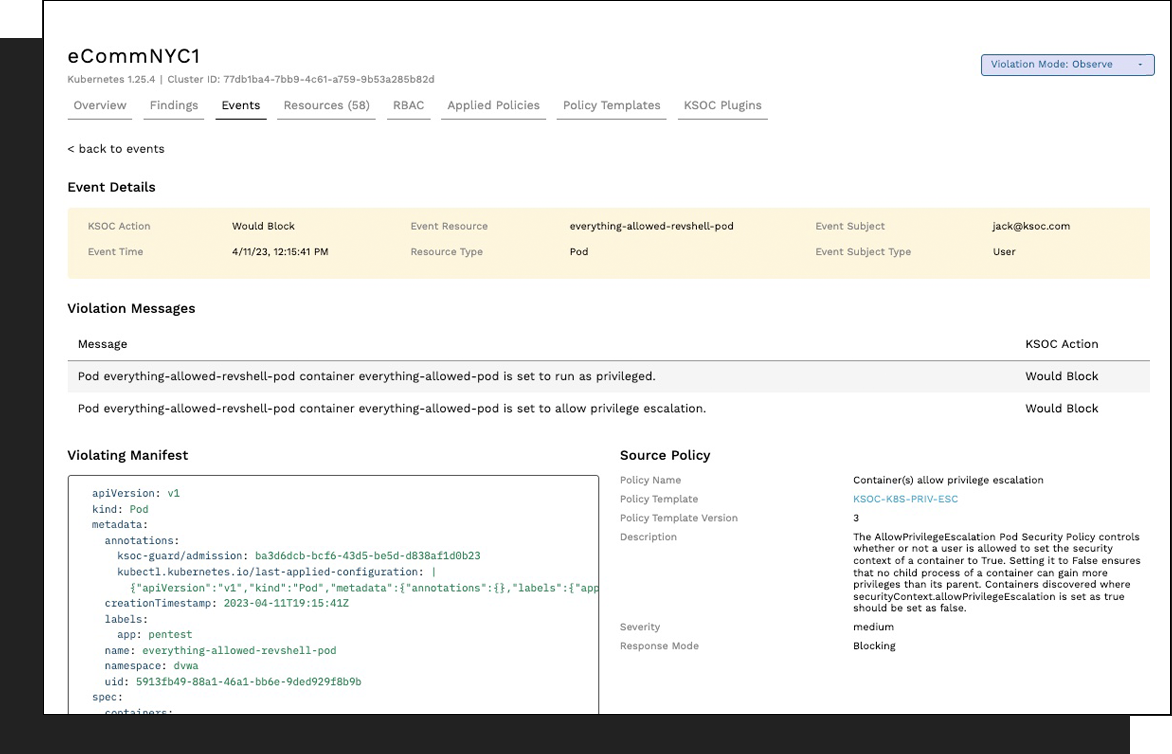
Task: Click the Violating Manifest heading
Action: coord(128,455)
